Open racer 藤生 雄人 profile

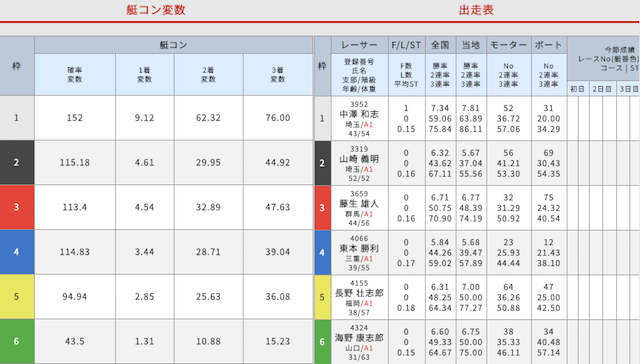[359, 204]
